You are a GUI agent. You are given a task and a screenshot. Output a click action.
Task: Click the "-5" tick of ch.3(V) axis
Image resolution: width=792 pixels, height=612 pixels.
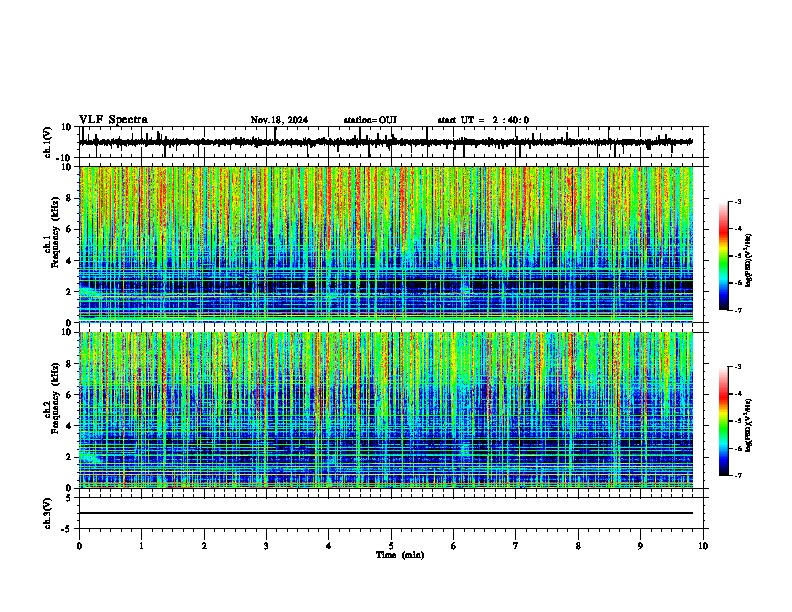tap(68, 529)
